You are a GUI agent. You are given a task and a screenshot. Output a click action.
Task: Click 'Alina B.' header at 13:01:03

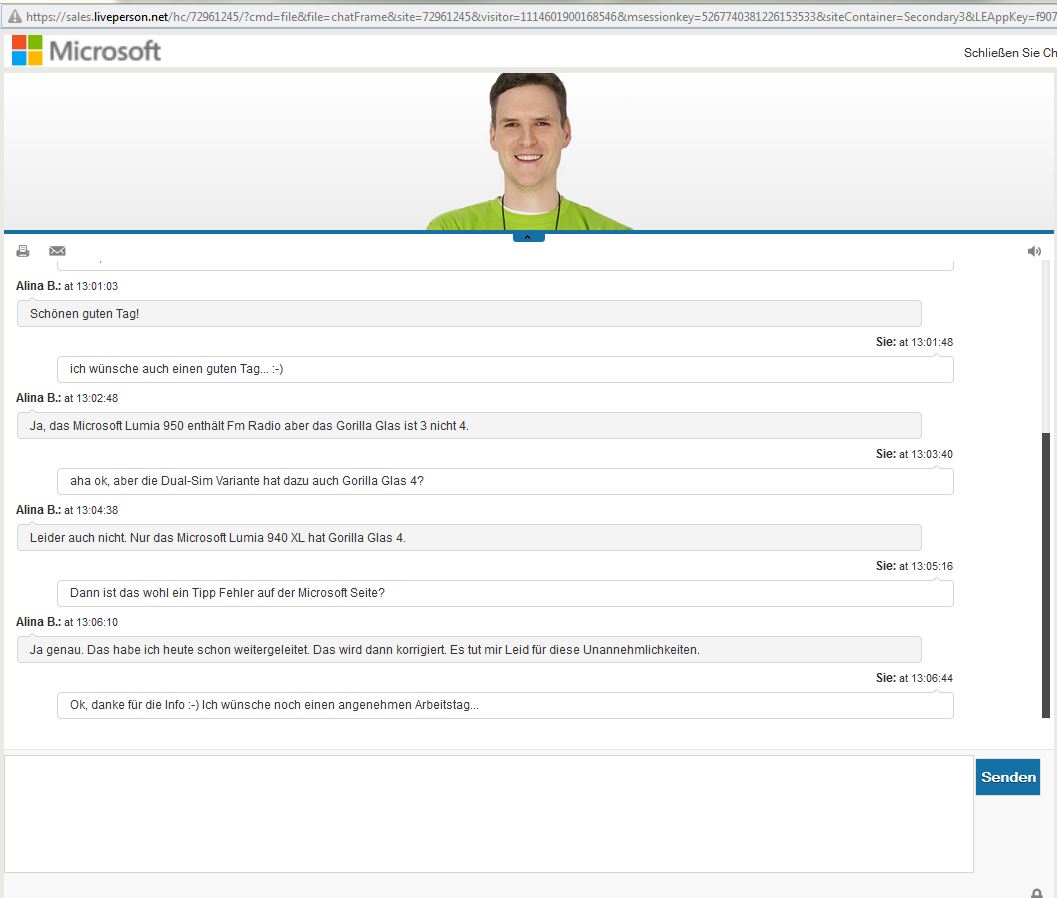click(67, 286)
